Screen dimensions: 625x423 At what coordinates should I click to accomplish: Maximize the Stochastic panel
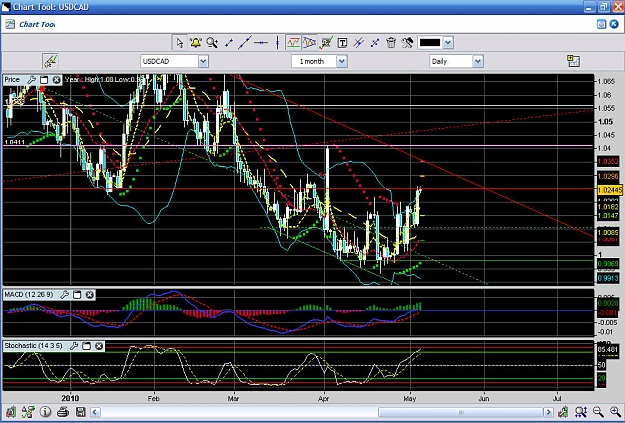86,346
